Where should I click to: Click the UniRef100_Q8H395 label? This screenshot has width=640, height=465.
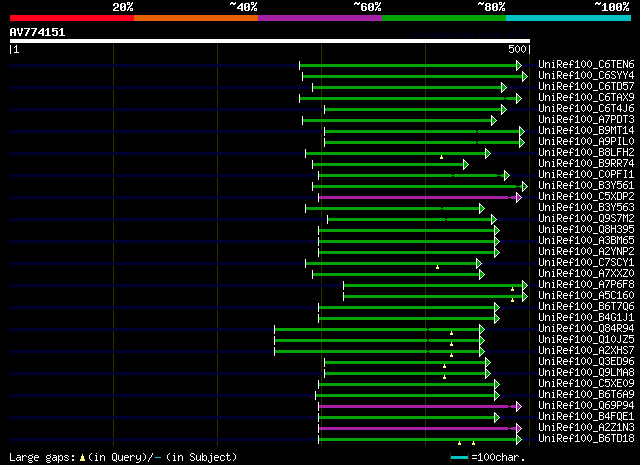pyautogui.click(x=586, y=230)
